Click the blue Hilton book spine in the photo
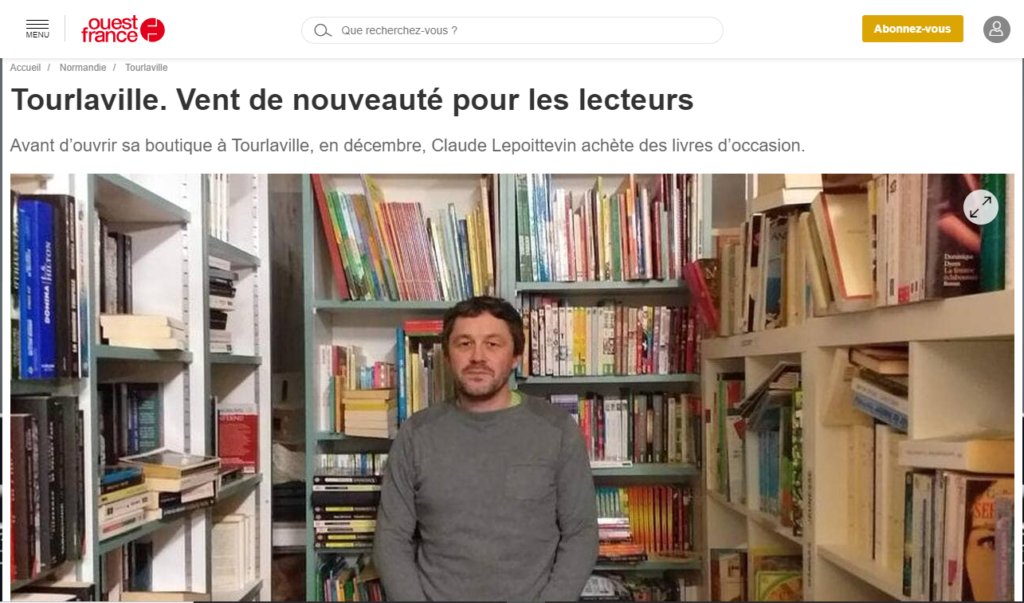The image size is (1024, 603). tap(44, 287)
